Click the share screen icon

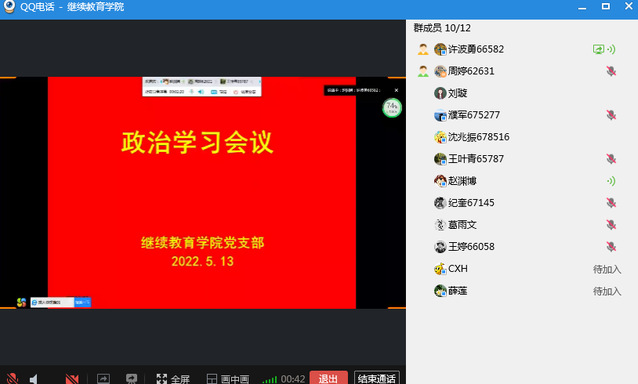tap(103, 379)
